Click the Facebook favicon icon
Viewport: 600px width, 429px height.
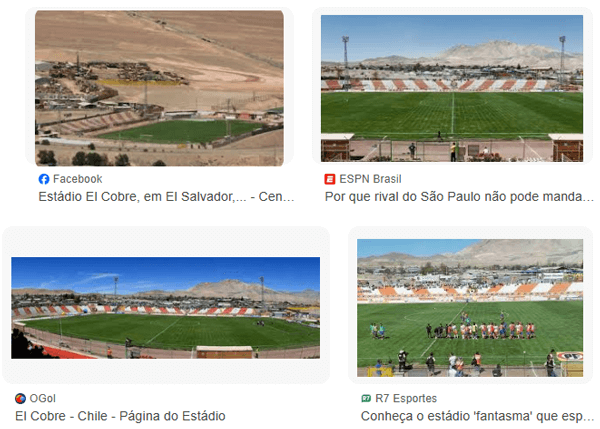click(44, 179)
